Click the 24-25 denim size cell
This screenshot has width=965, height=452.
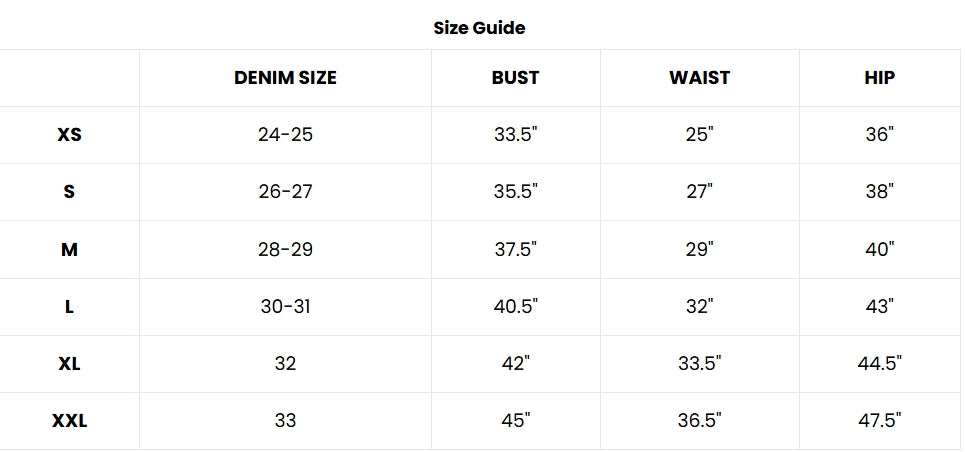(285, 135)
